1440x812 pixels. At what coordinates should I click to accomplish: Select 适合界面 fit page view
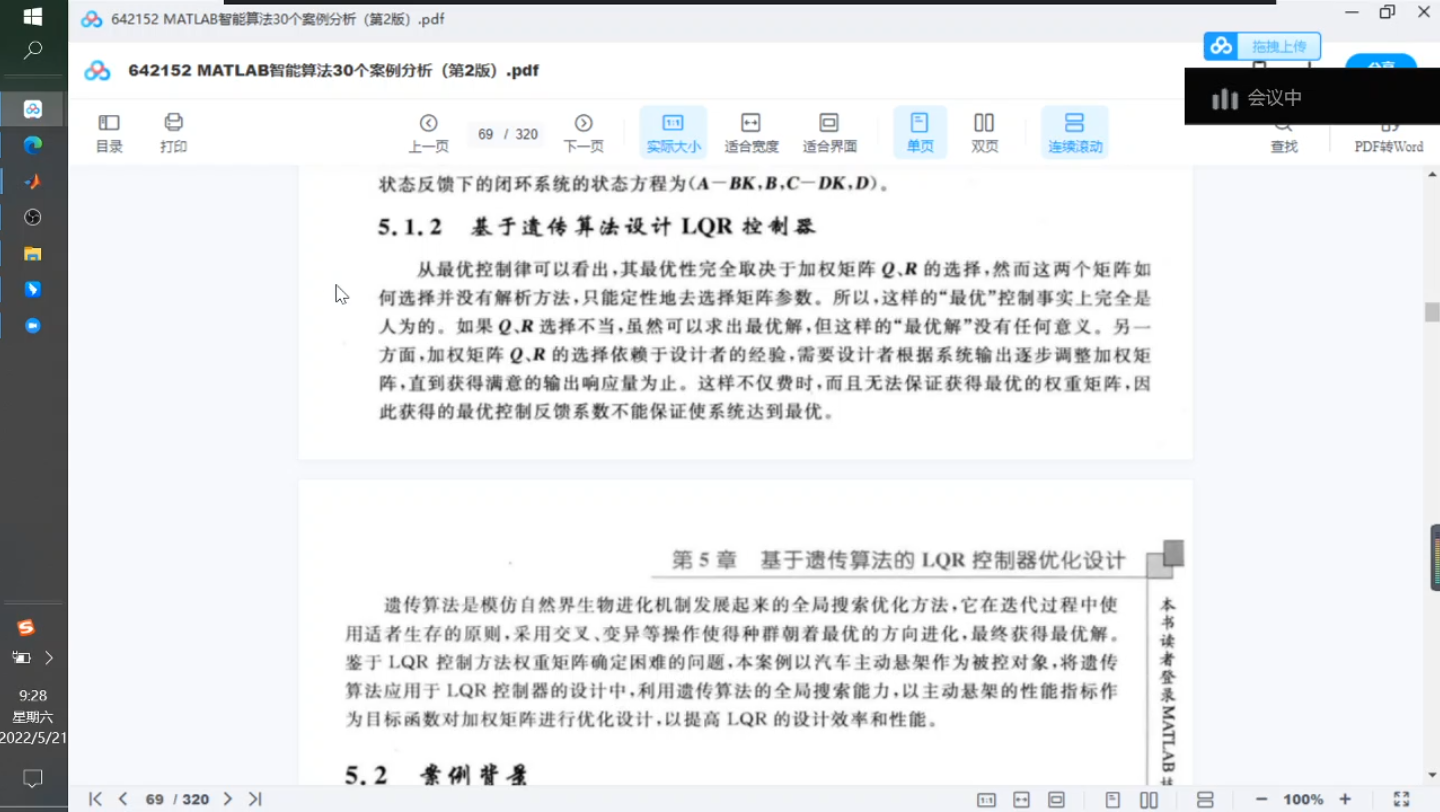829,132
